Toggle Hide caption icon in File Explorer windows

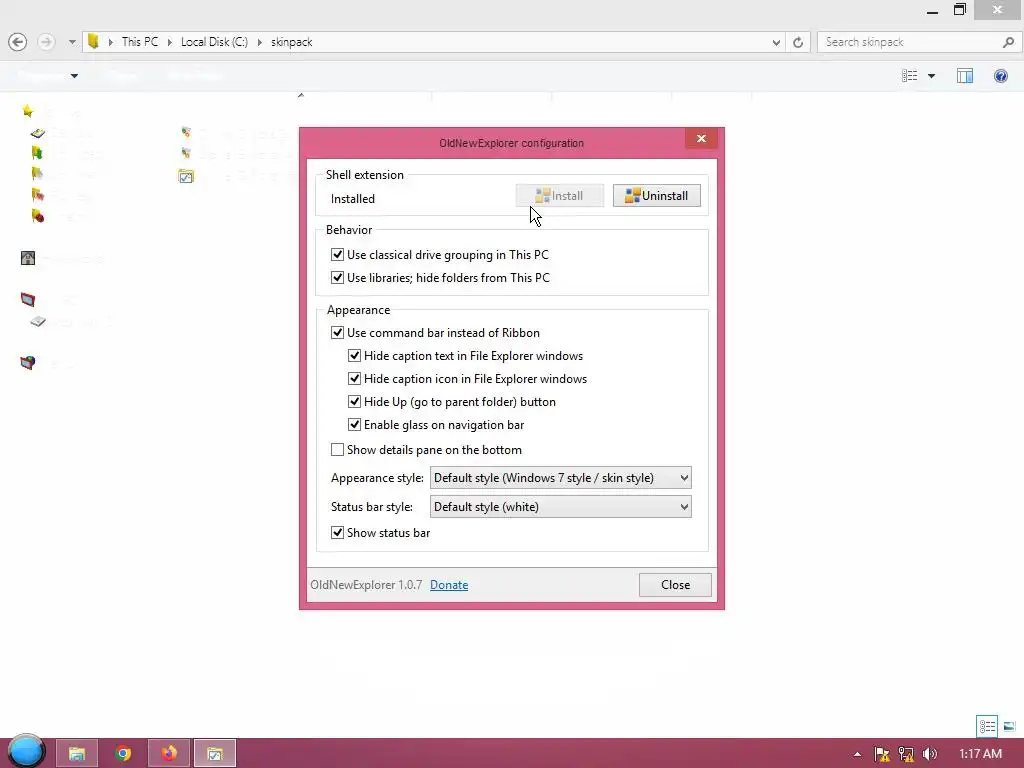click(354, 379)
